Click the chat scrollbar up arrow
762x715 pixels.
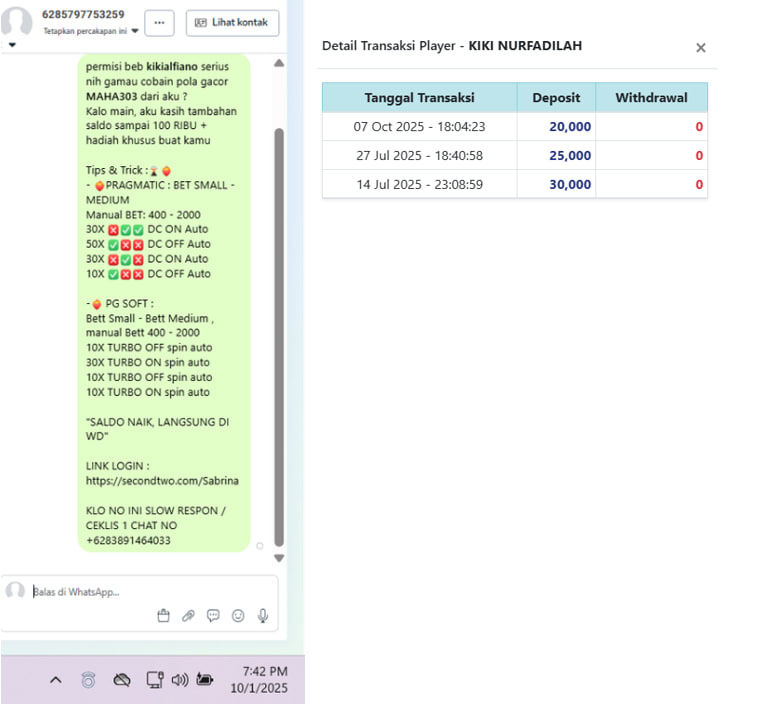tap(279, 63)
